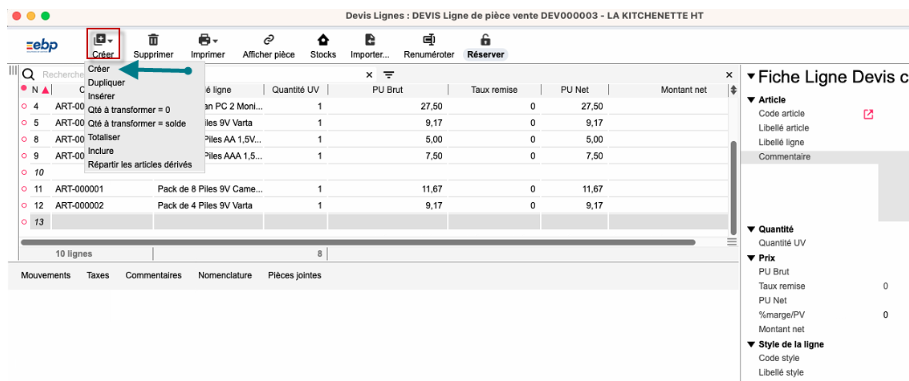Collapse the Fiche Ligne Devis panel
Image resolution: width=909 pixels, height=381 pixels.
click(x=751, y=77)
